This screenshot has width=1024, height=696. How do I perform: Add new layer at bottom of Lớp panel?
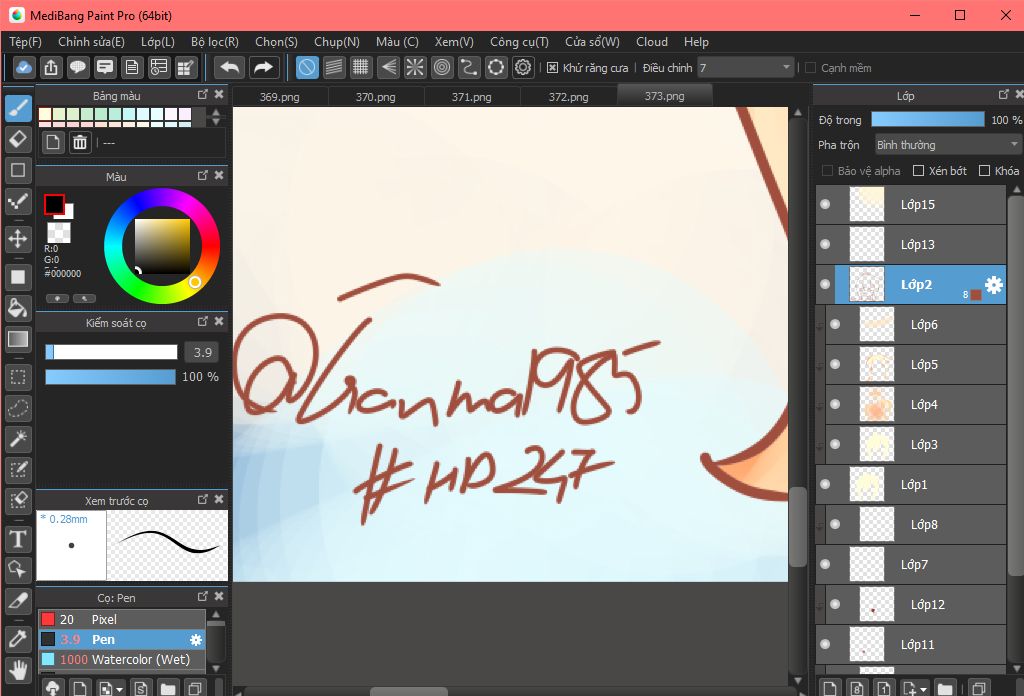(829, 688)
